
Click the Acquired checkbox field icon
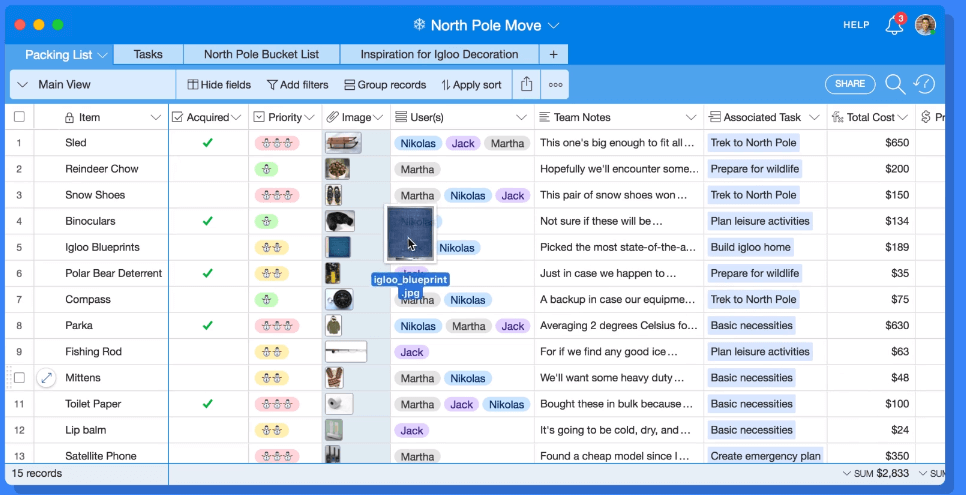tap(177, 117)
